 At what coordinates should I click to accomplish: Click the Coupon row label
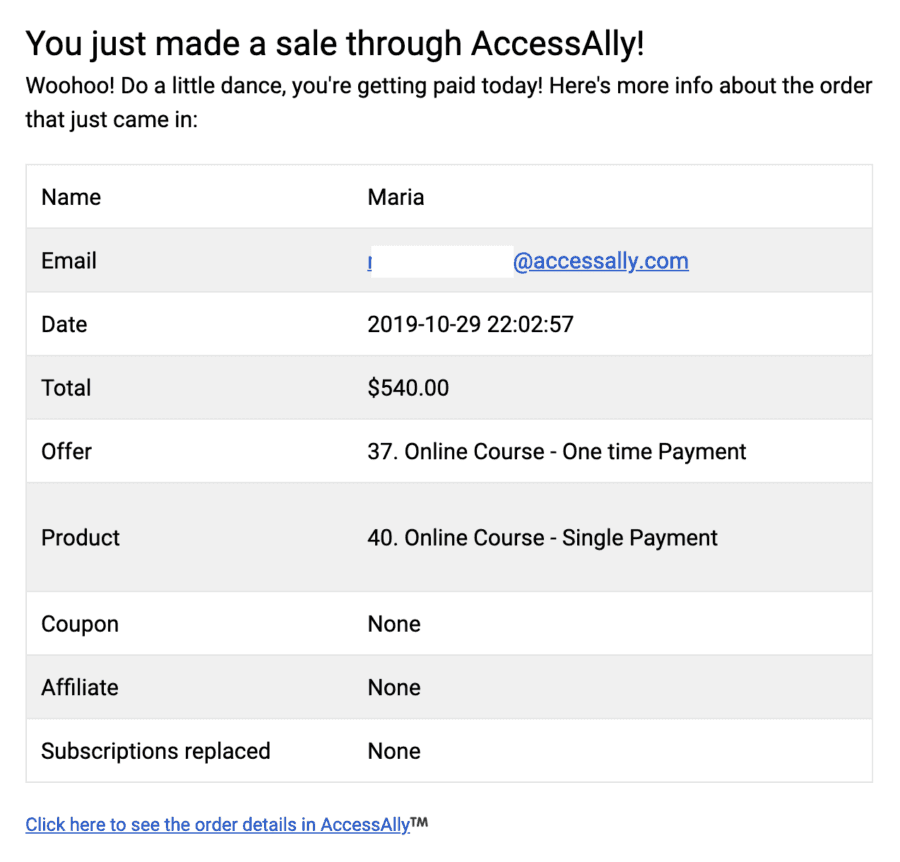(80, 624)
